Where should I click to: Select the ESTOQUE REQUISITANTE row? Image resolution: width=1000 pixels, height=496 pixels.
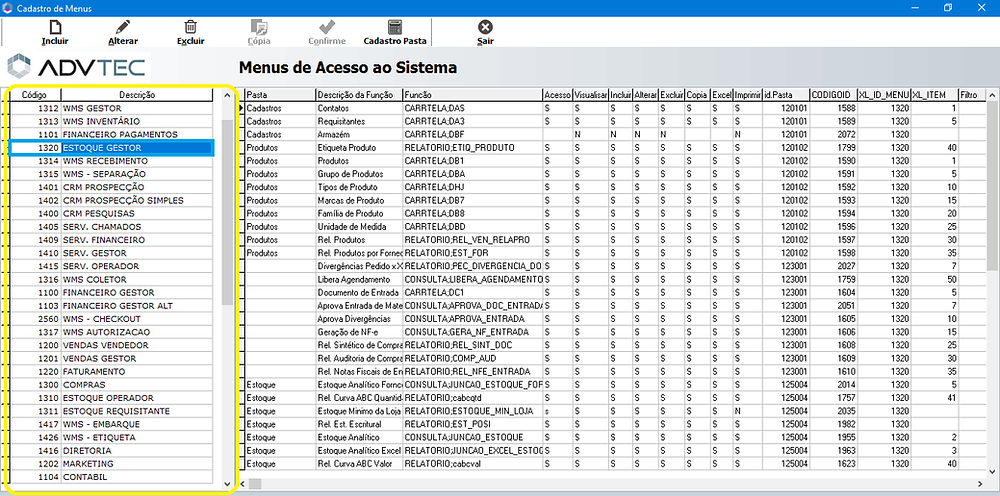111,411
